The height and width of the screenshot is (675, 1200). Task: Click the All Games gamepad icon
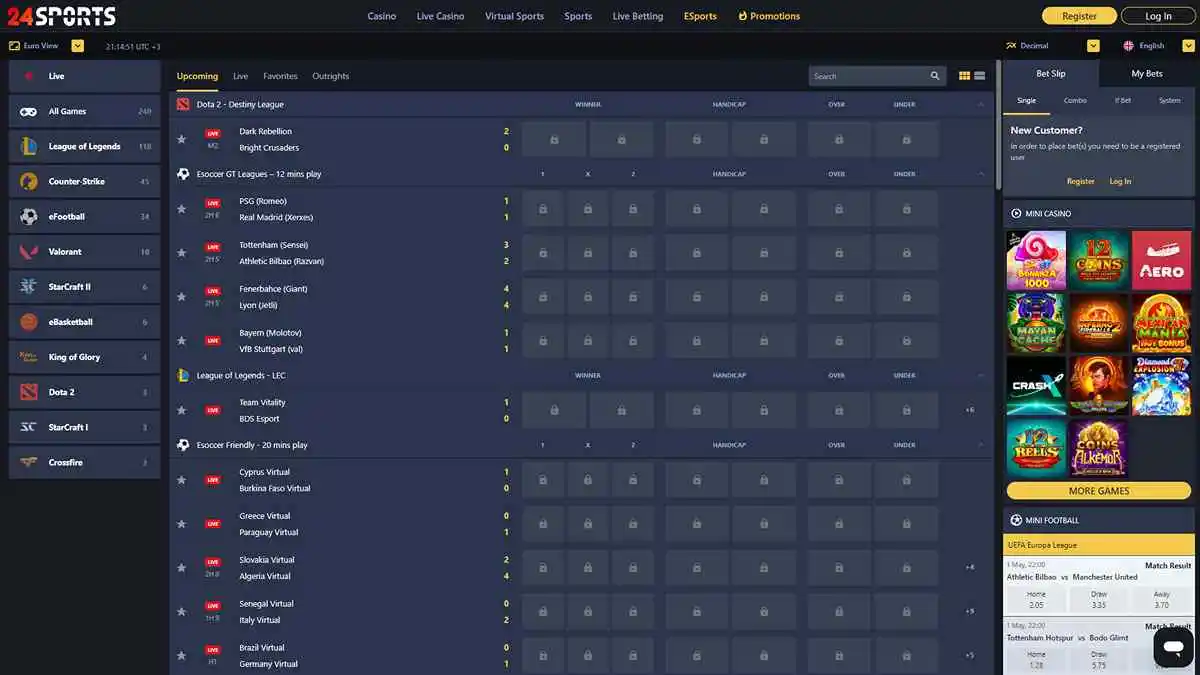tap(29, 112)
